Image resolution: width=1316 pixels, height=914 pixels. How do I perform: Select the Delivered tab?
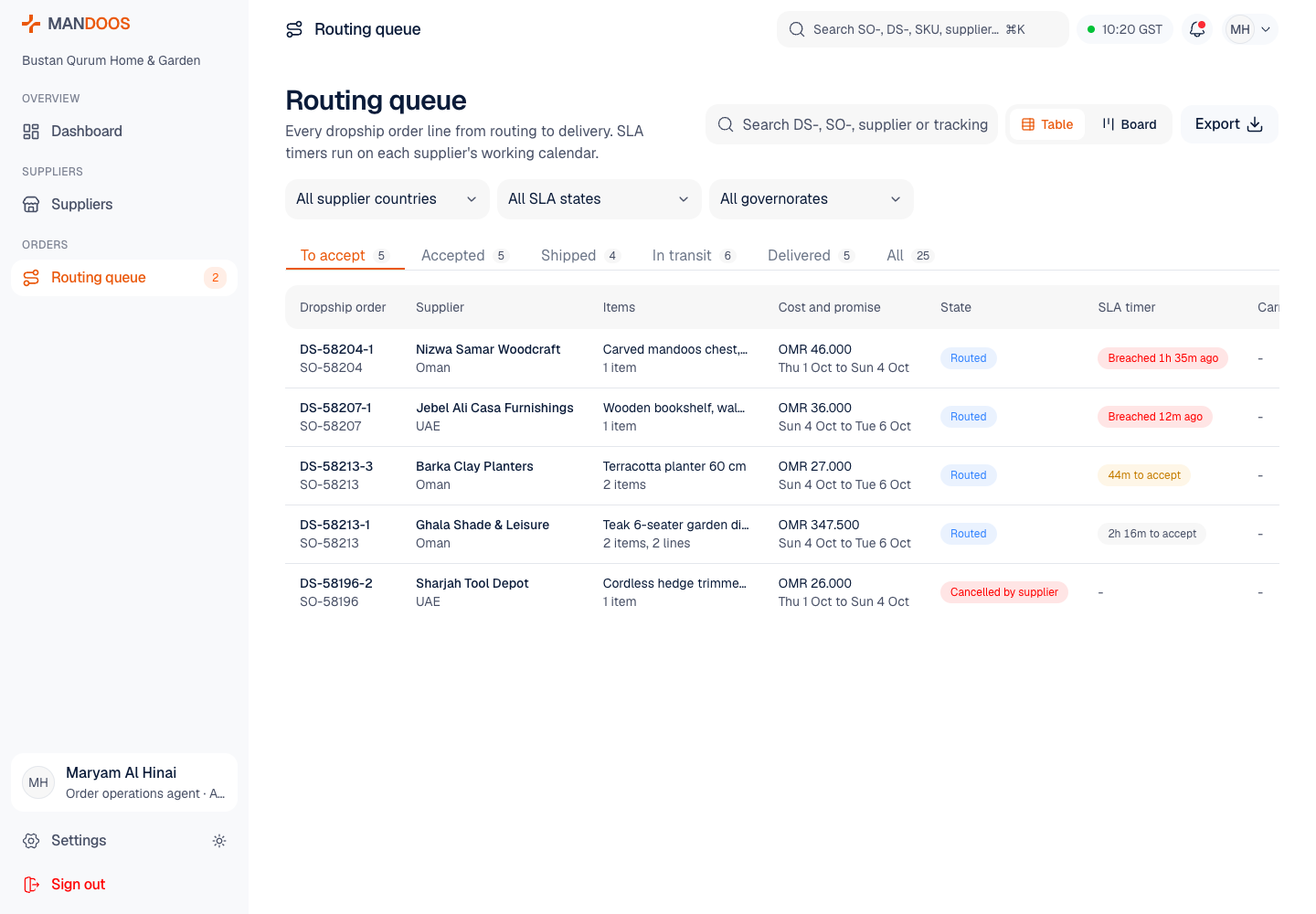(x=812, y=256)
